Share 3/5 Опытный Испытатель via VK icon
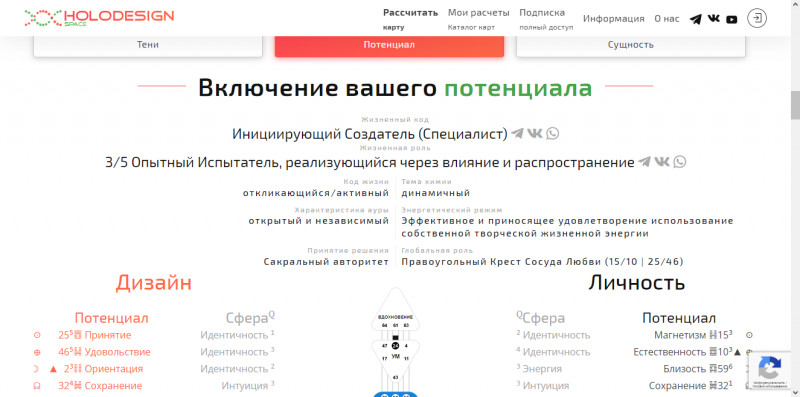800x397 pixels. pos(662,162)
